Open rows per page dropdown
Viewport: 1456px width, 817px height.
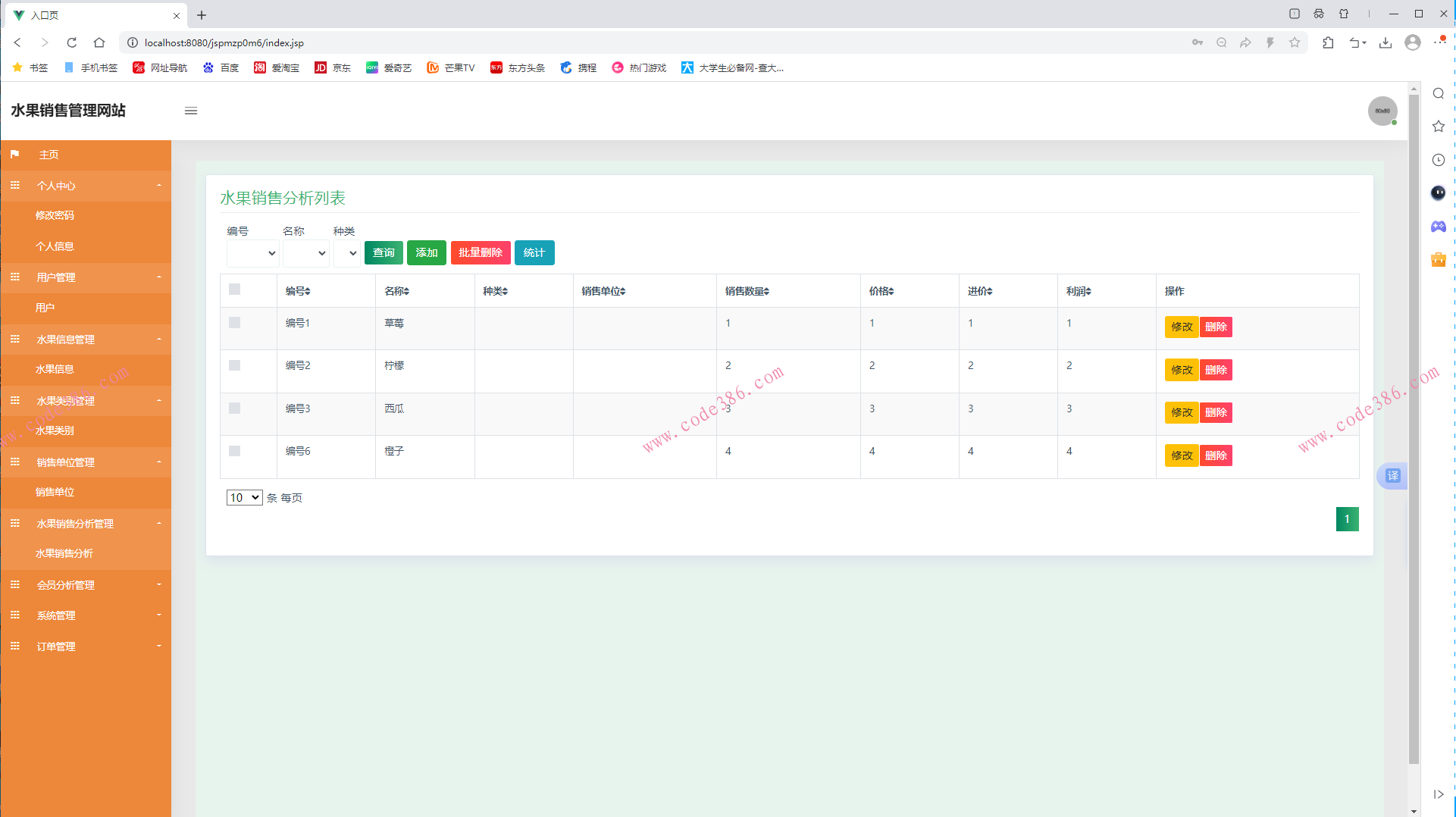244,498
